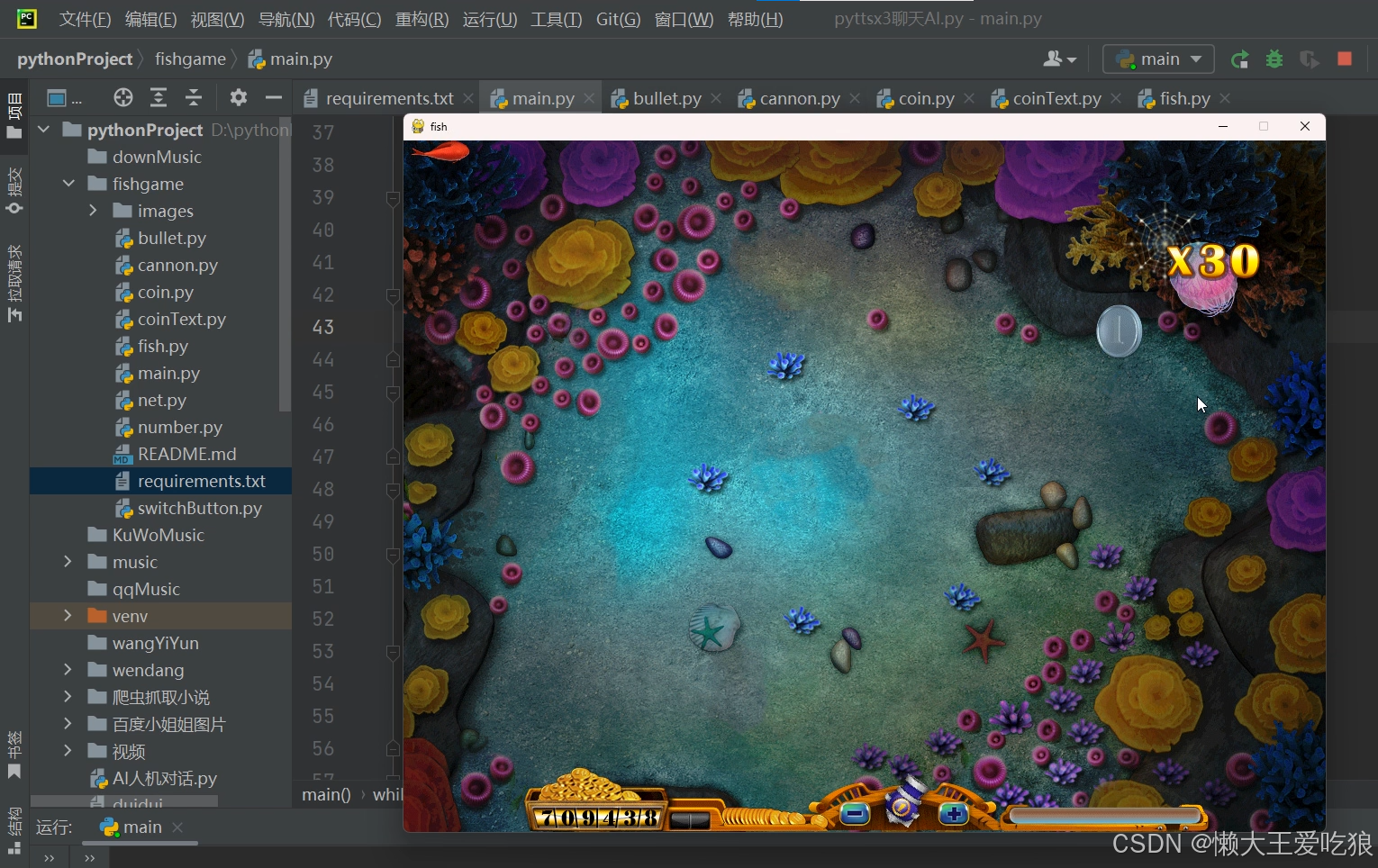
Task: Switch to the requirements.txt editor tab
Action: pos(389,98)
